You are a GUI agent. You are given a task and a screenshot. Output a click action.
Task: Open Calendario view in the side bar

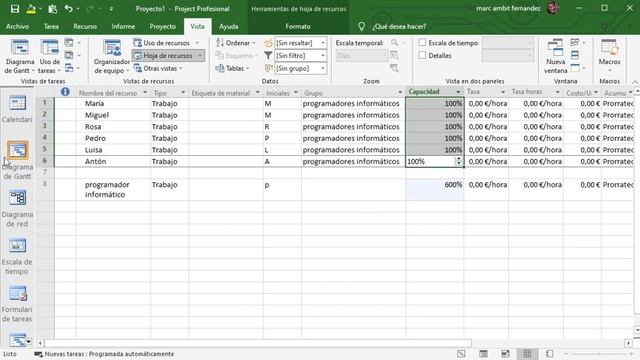[17, 109]
